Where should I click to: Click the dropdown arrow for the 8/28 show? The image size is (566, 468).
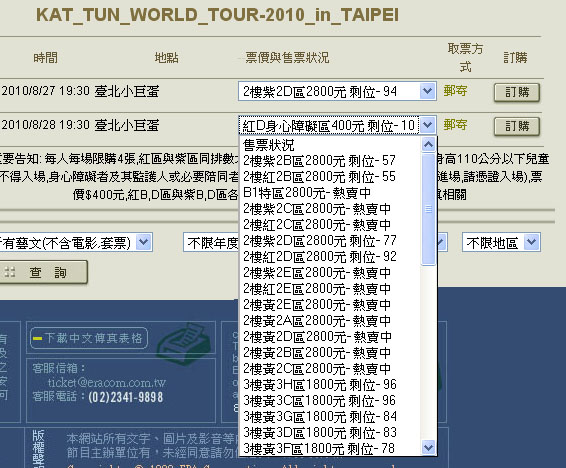pyautogui.click(x=428, y=125)
